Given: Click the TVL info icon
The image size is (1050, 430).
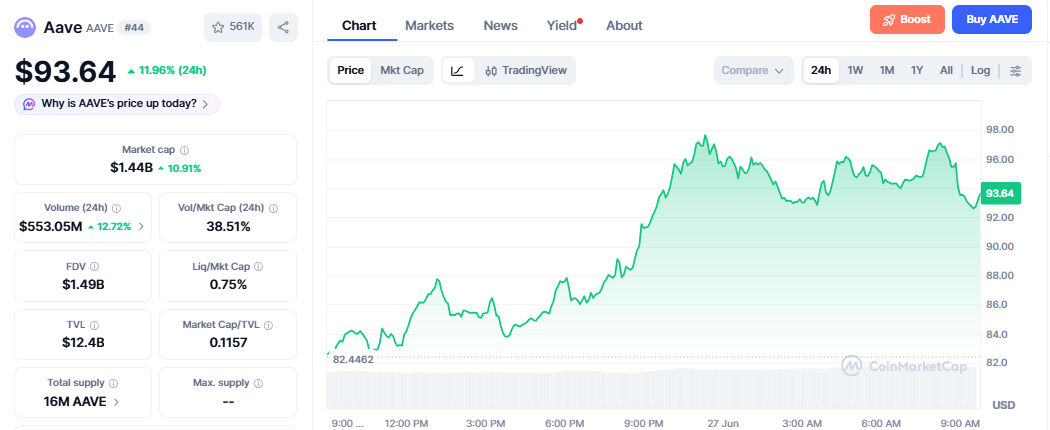Looking at the screenshot, I should click(94, 325).
